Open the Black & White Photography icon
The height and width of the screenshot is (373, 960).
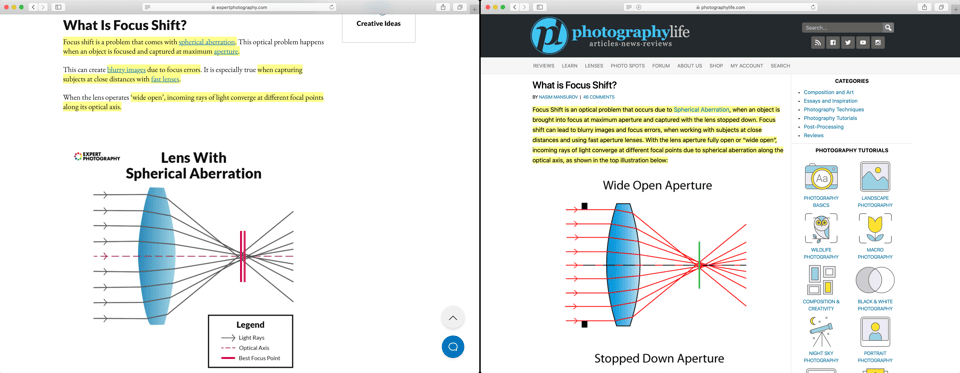point(875,281)
